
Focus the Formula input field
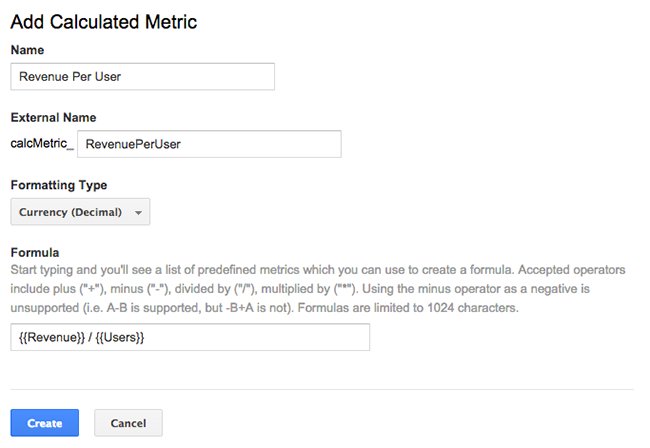(x=190, y=337)
